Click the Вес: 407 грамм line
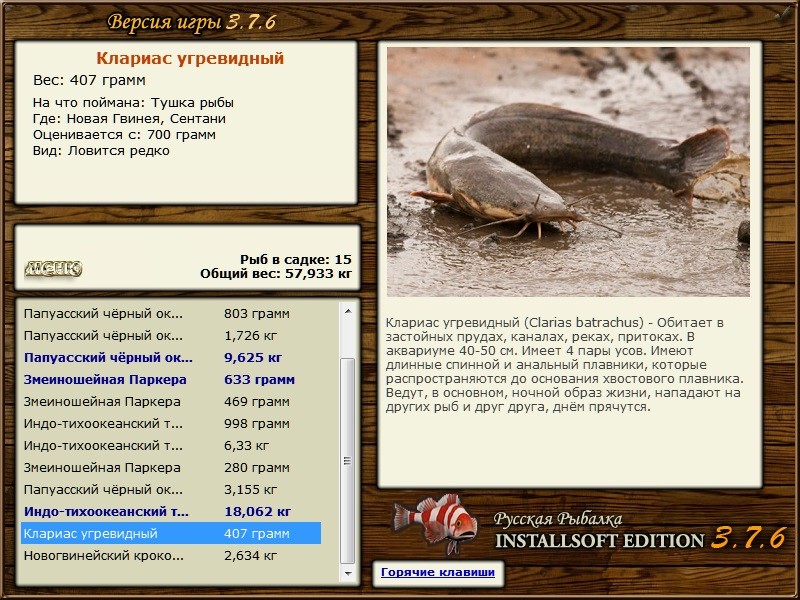Screen dimensions: 800x600 (89, 80)
